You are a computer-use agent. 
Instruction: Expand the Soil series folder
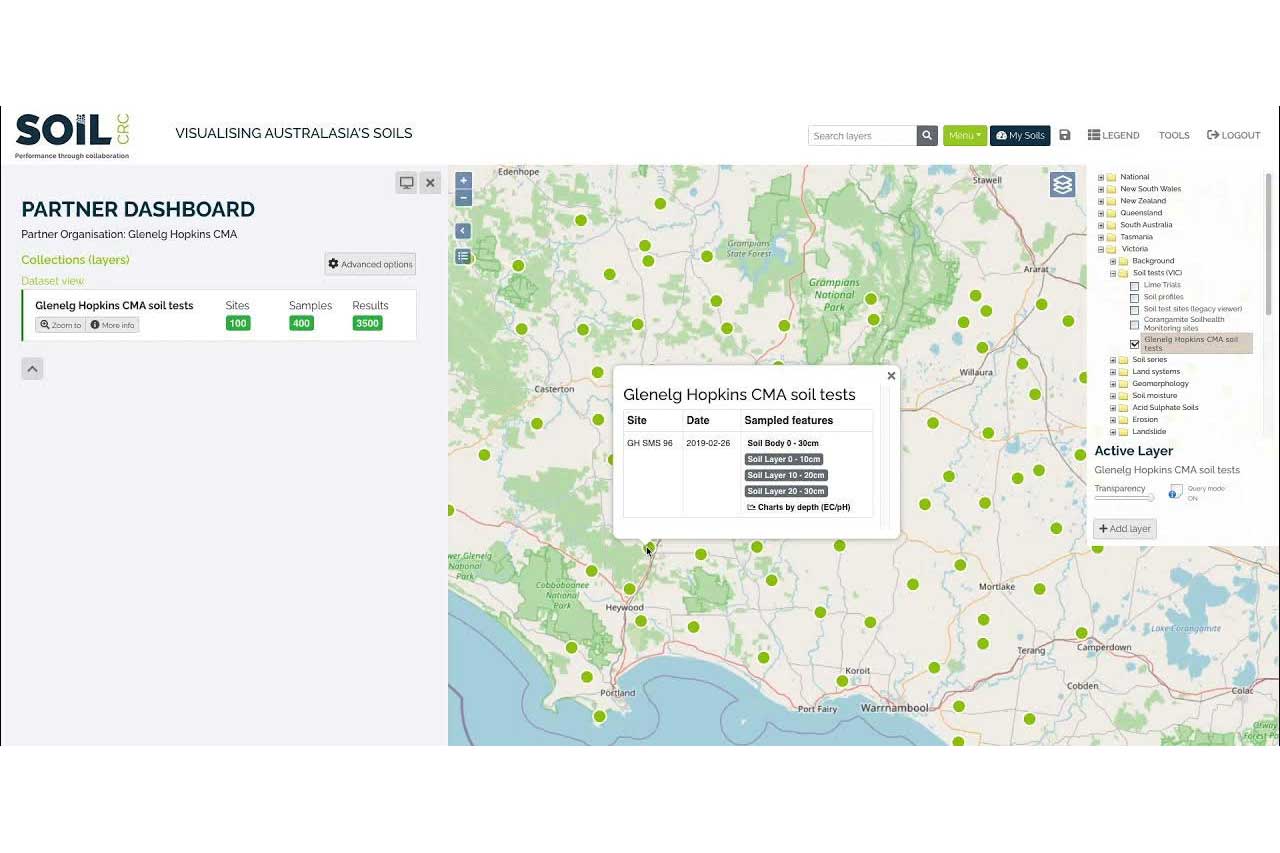[1113, 360]
